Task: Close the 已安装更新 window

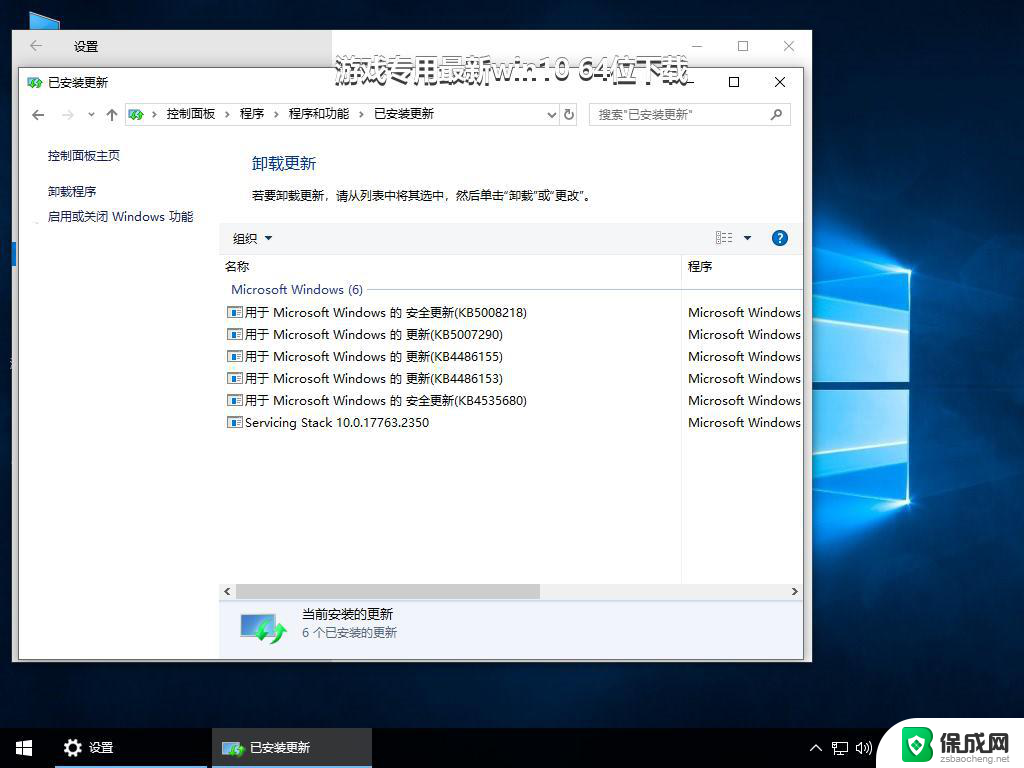Action: [780, 82]
